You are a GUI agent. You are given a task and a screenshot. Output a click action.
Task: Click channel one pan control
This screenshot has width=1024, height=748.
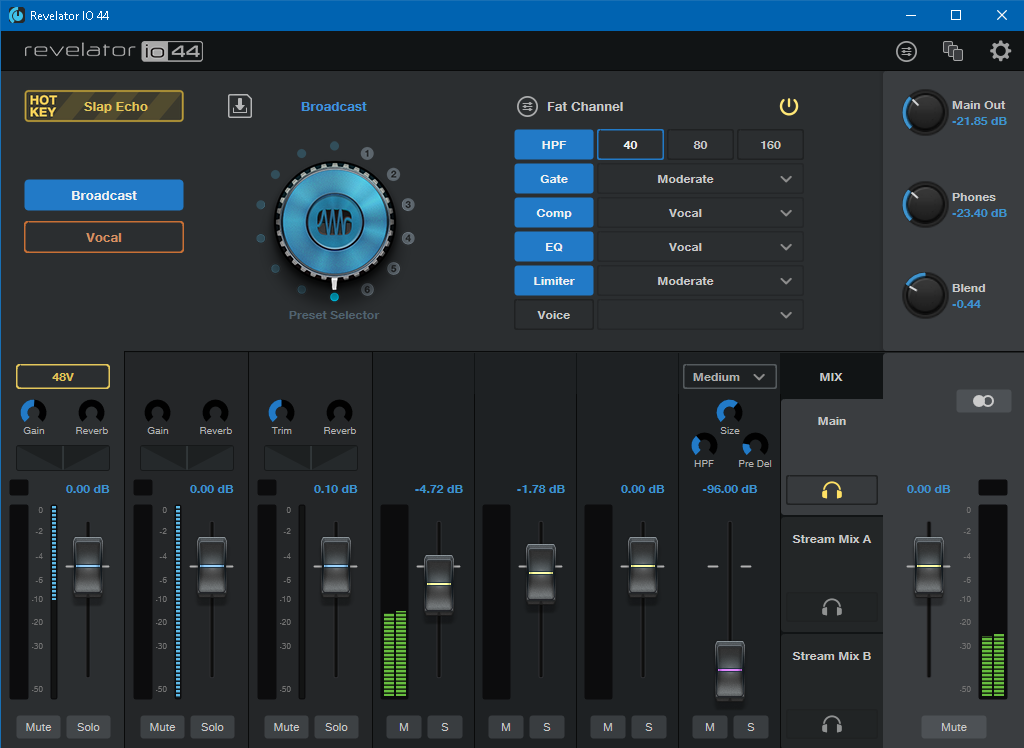(x=63, y=458)
